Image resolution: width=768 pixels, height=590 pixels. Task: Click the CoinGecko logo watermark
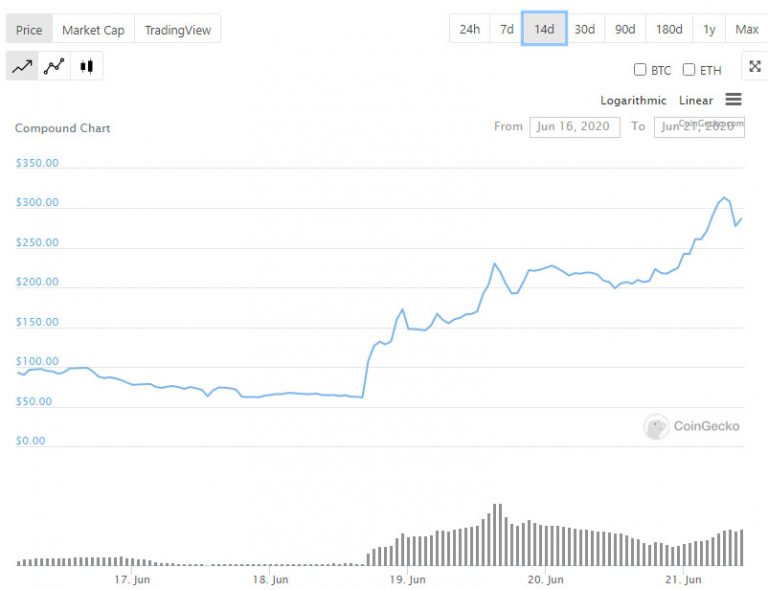(x=692, y=426)
